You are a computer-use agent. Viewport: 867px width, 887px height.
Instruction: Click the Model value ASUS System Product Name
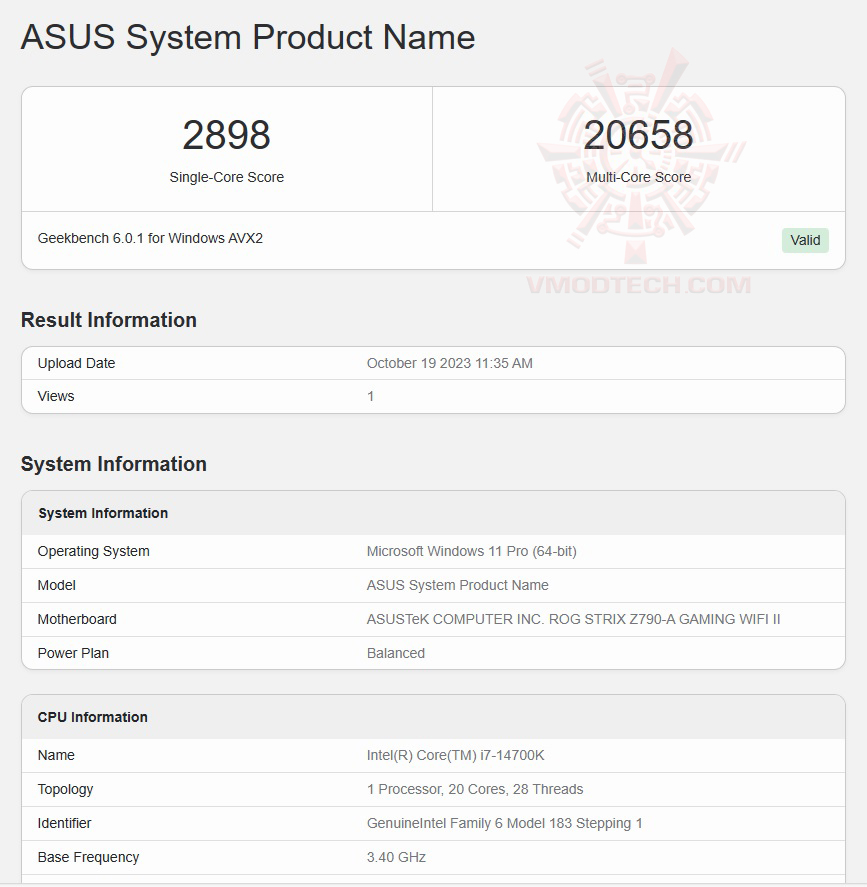click(457, 585)
